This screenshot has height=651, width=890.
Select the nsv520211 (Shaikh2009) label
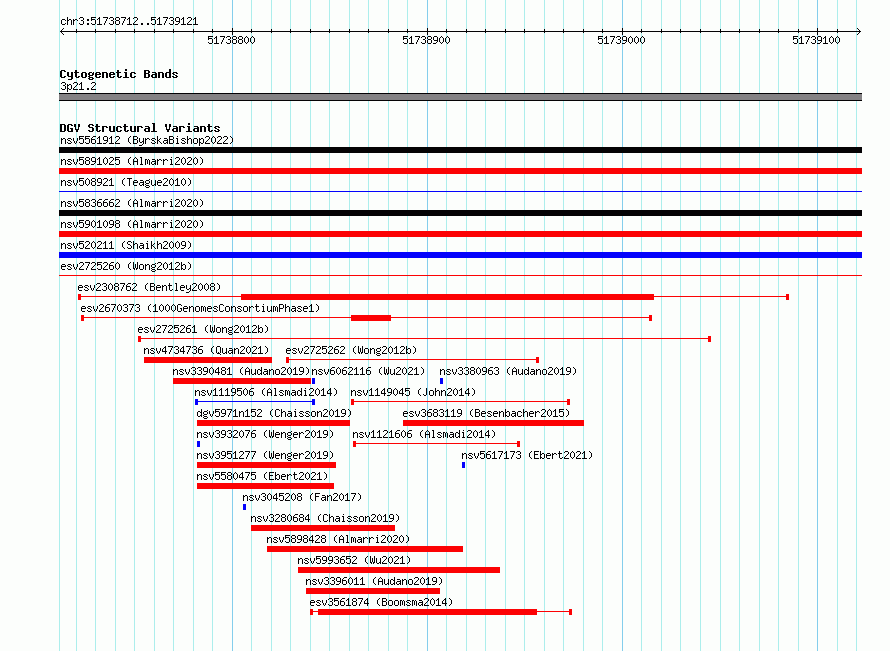point(126,245)
